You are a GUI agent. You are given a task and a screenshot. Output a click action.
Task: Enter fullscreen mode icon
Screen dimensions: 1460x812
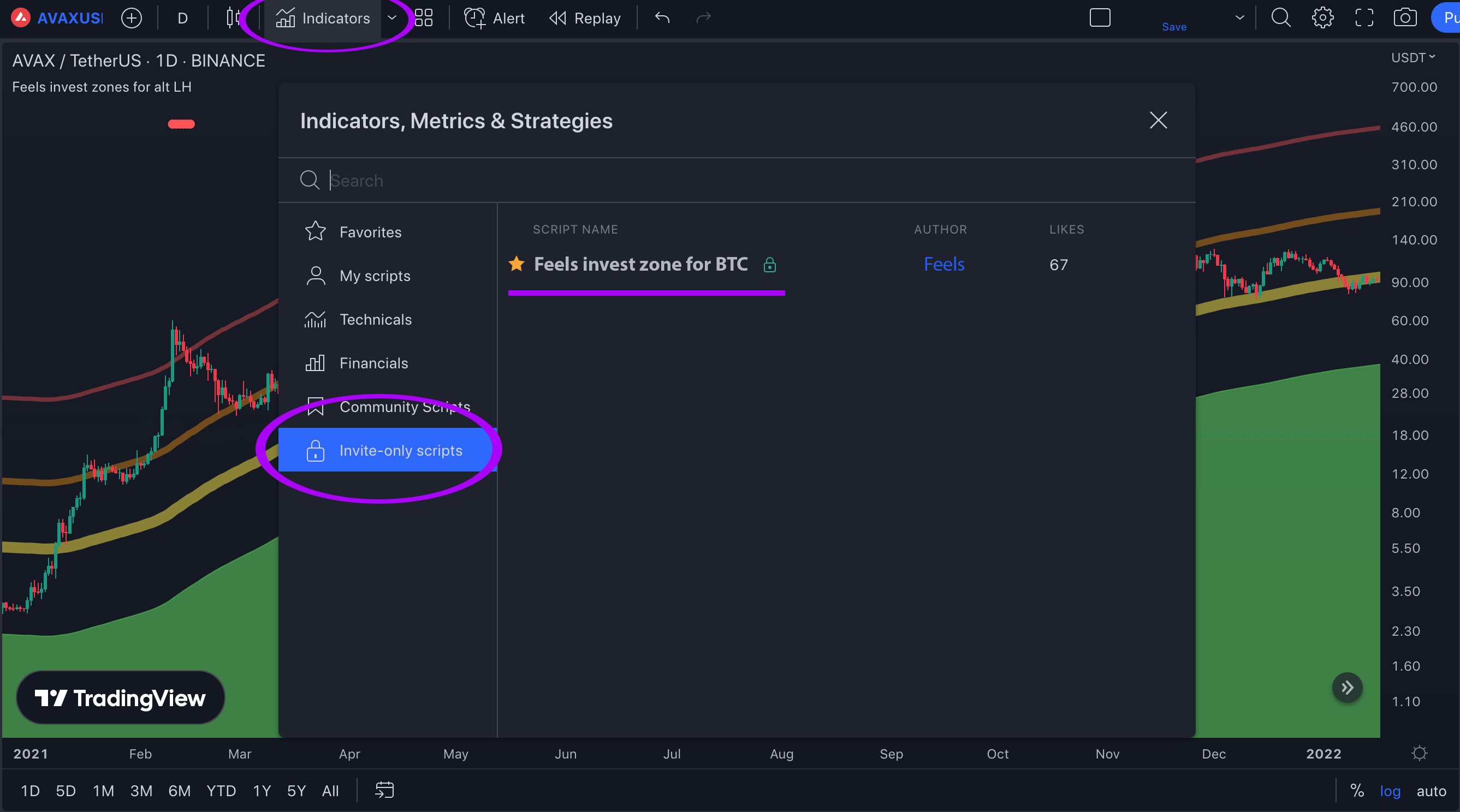(1364, 18)
